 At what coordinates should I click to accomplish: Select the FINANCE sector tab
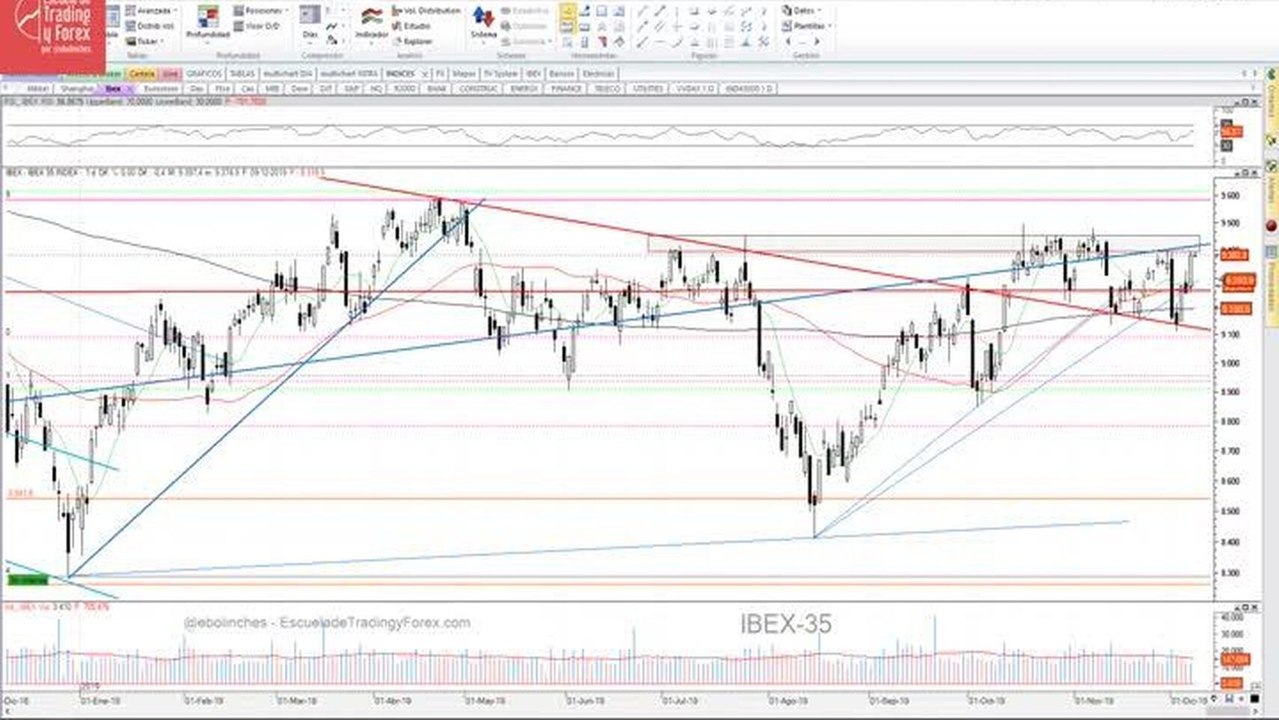pos(568,88)
